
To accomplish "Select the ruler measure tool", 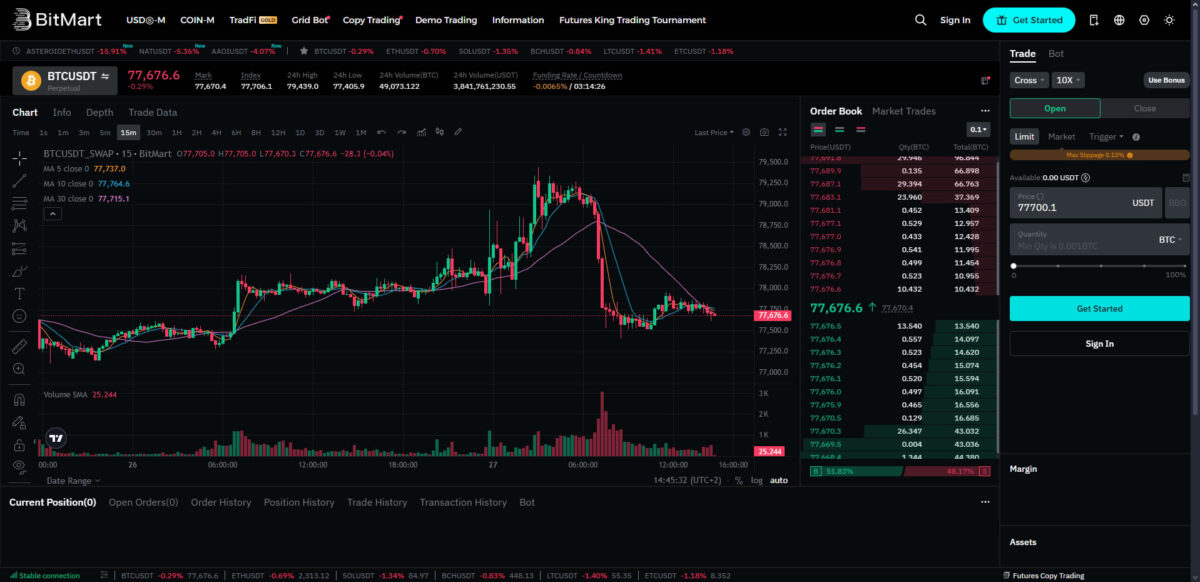I will 19,346.
